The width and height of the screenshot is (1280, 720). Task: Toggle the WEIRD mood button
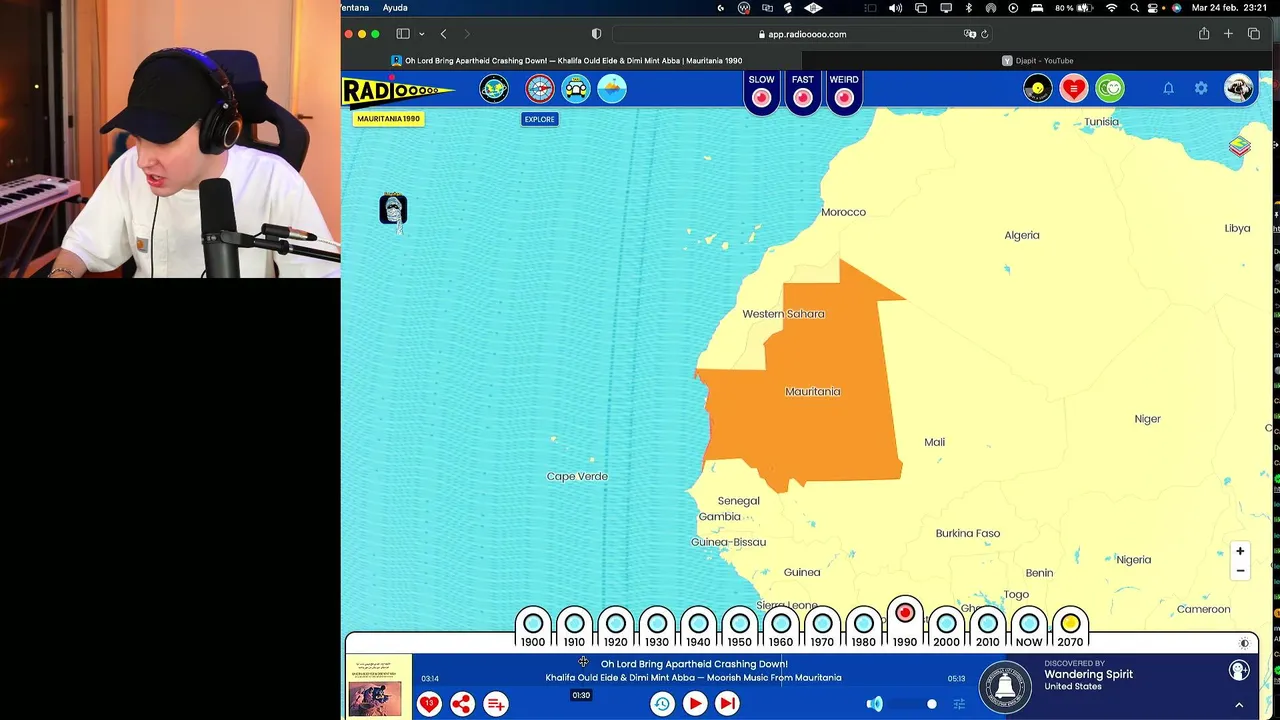[844, 92]
